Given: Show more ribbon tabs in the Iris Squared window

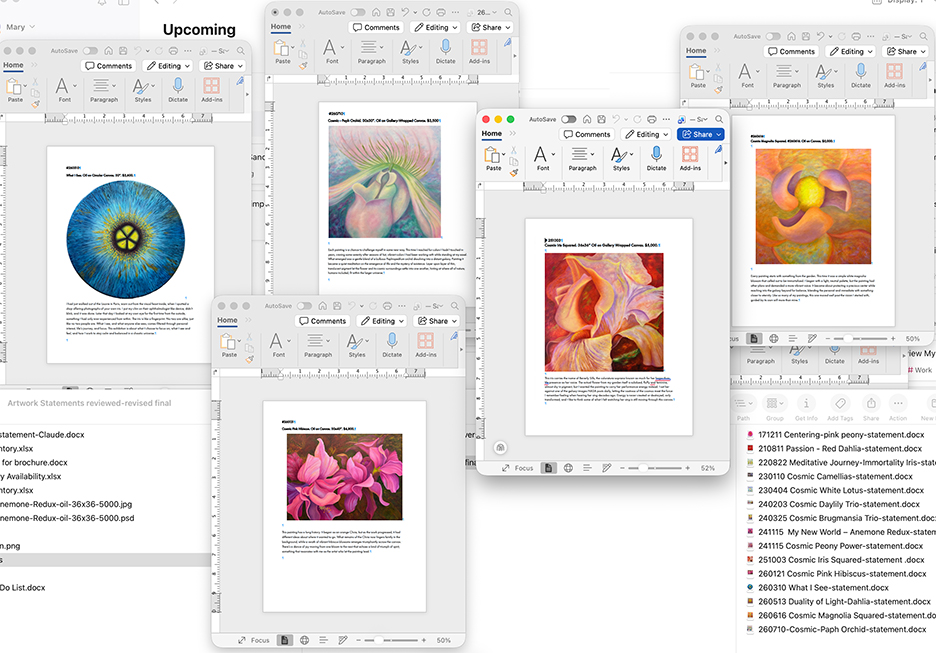Looking at the screenshot, I should coord(513,134).
